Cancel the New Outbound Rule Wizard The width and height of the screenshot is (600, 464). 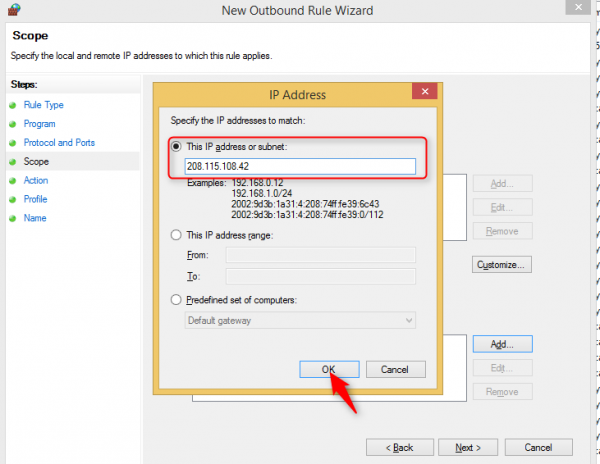pyautogui.click(x=539, y=447)
